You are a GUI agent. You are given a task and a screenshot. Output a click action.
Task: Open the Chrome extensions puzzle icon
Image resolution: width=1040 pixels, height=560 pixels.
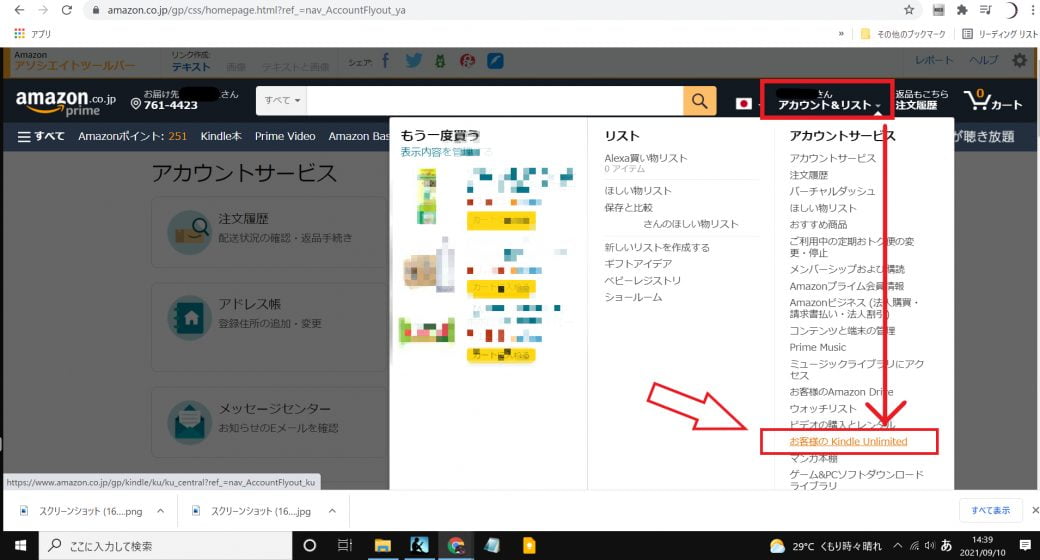pos(962,10)
